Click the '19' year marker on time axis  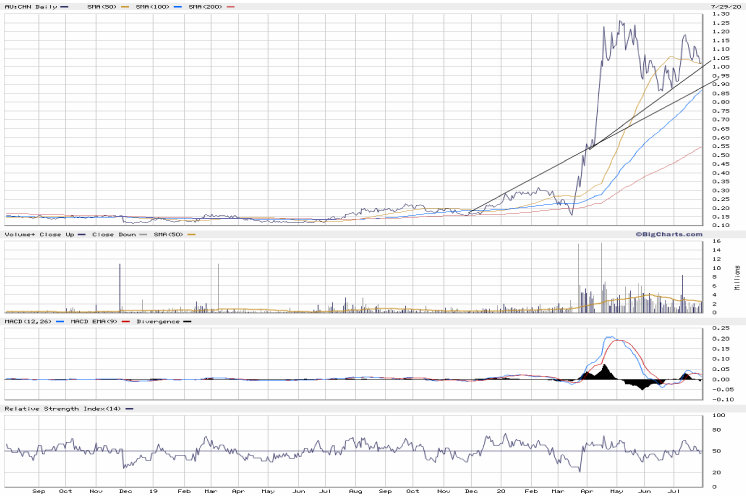(x=153, y=491)
